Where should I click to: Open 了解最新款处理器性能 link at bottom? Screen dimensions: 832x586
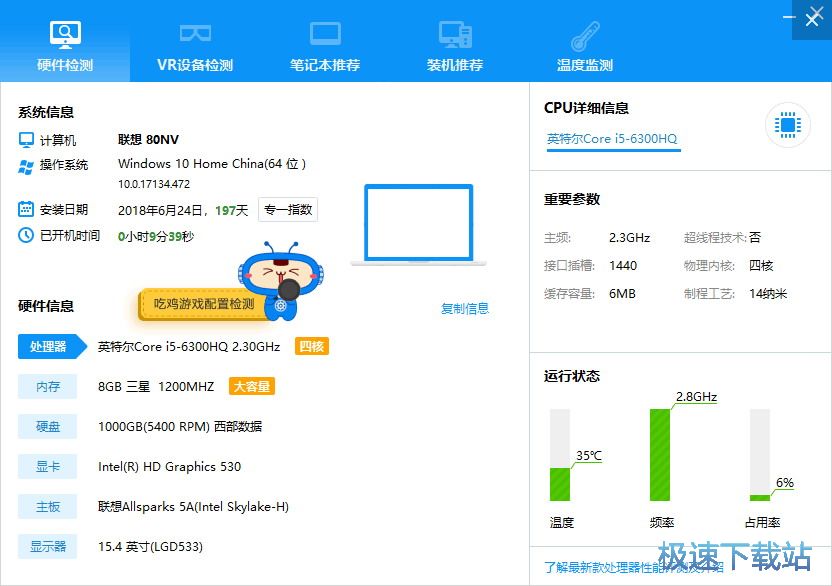(x=634, y=567)
